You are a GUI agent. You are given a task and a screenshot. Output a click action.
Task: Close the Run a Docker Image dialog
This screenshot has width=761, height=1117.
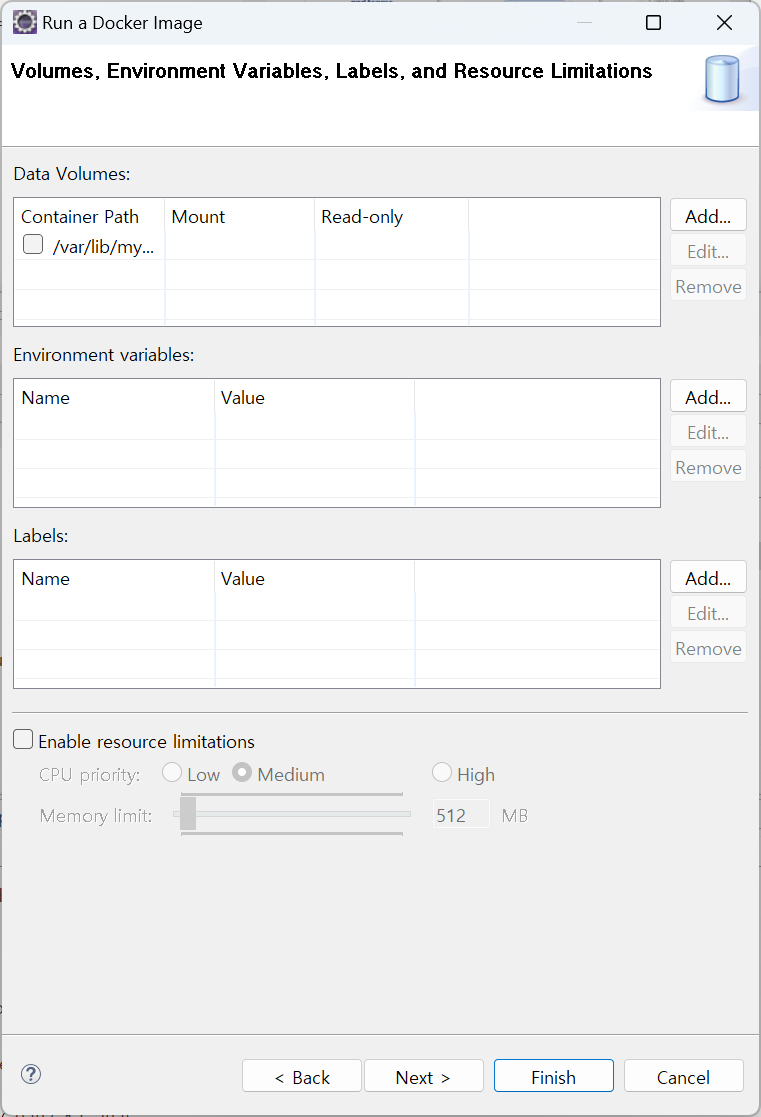[x=725, y=22]
